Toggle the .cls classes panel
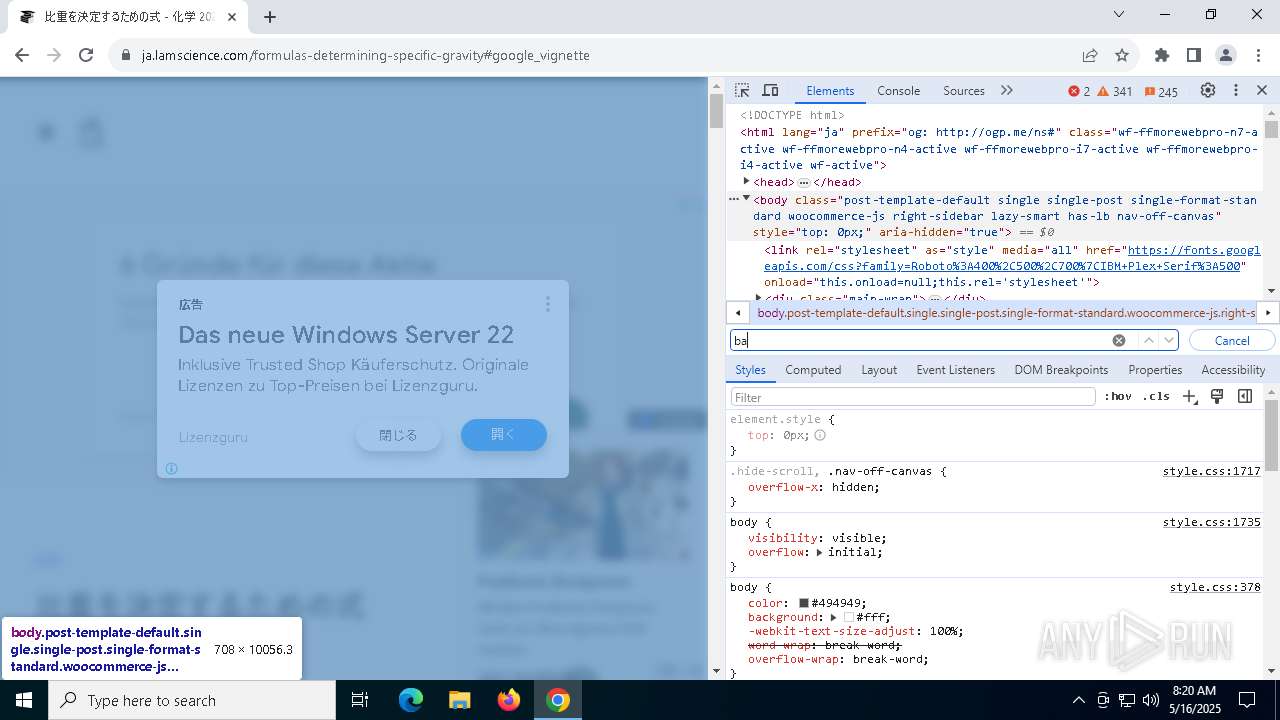The image size is (1280, 720). coord(1156,397)
